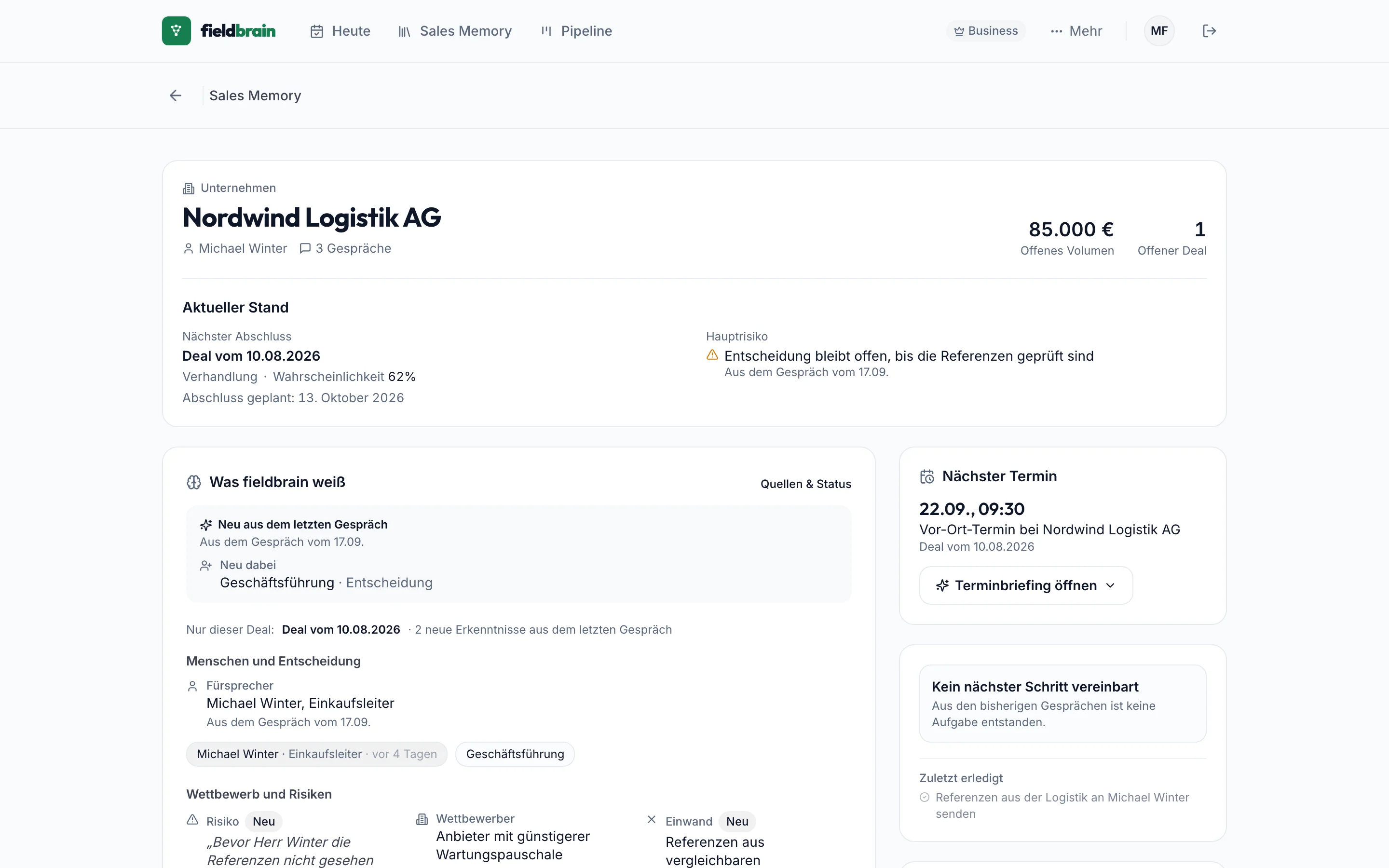Click the person icon beside Fürsprecher

click(193, 686)
